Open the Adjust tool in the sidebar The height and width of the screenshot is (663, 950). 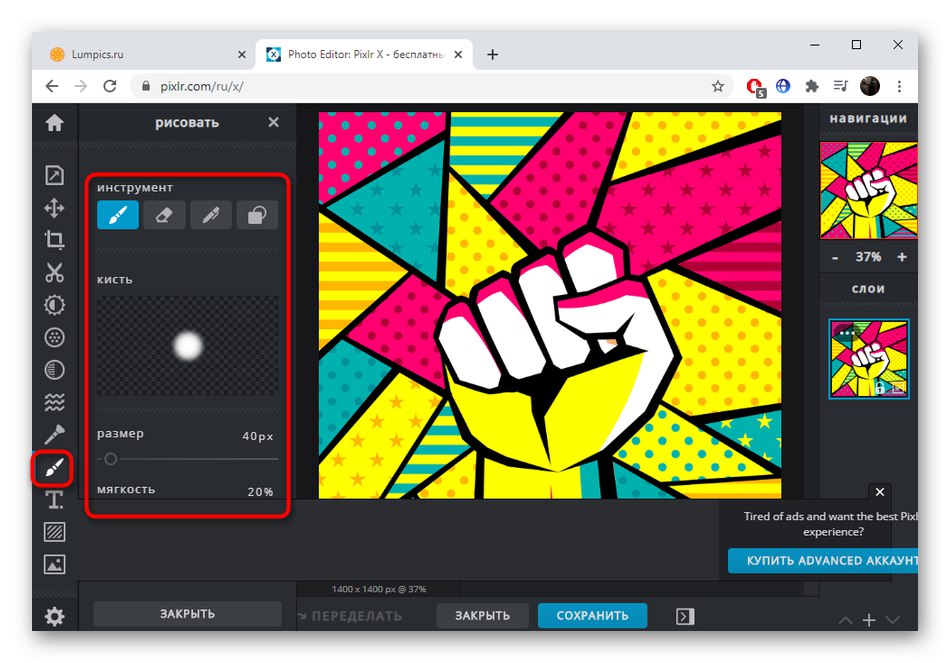54,305
